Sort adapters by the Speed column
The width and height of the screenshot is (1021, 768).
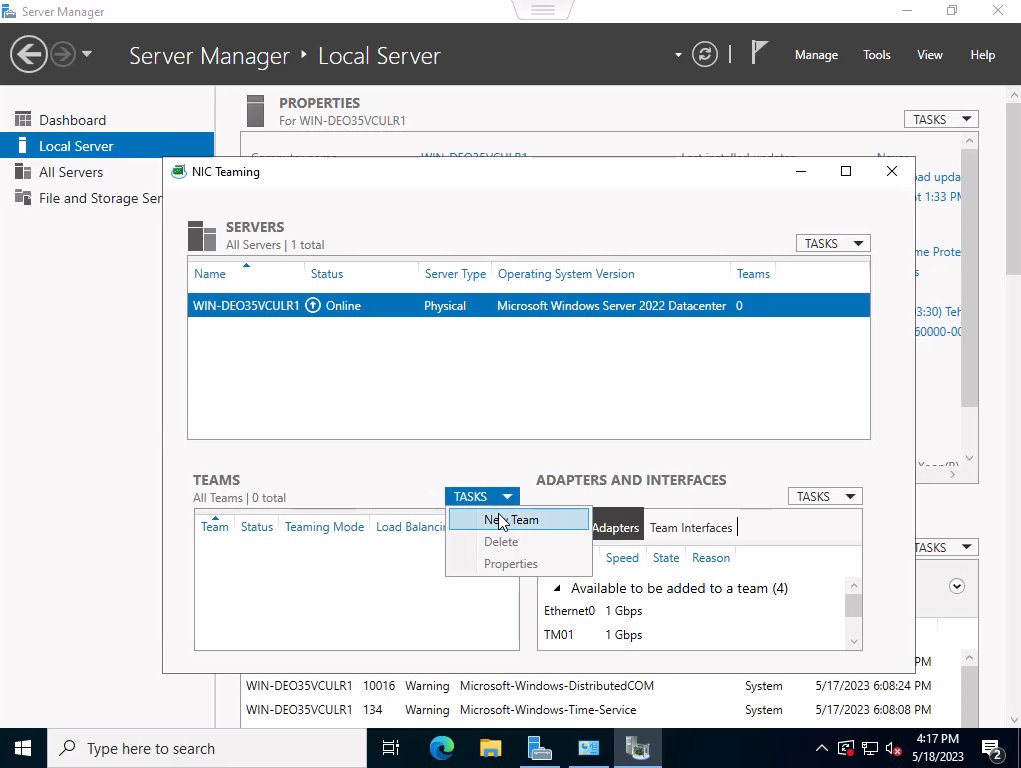point(622,558)
